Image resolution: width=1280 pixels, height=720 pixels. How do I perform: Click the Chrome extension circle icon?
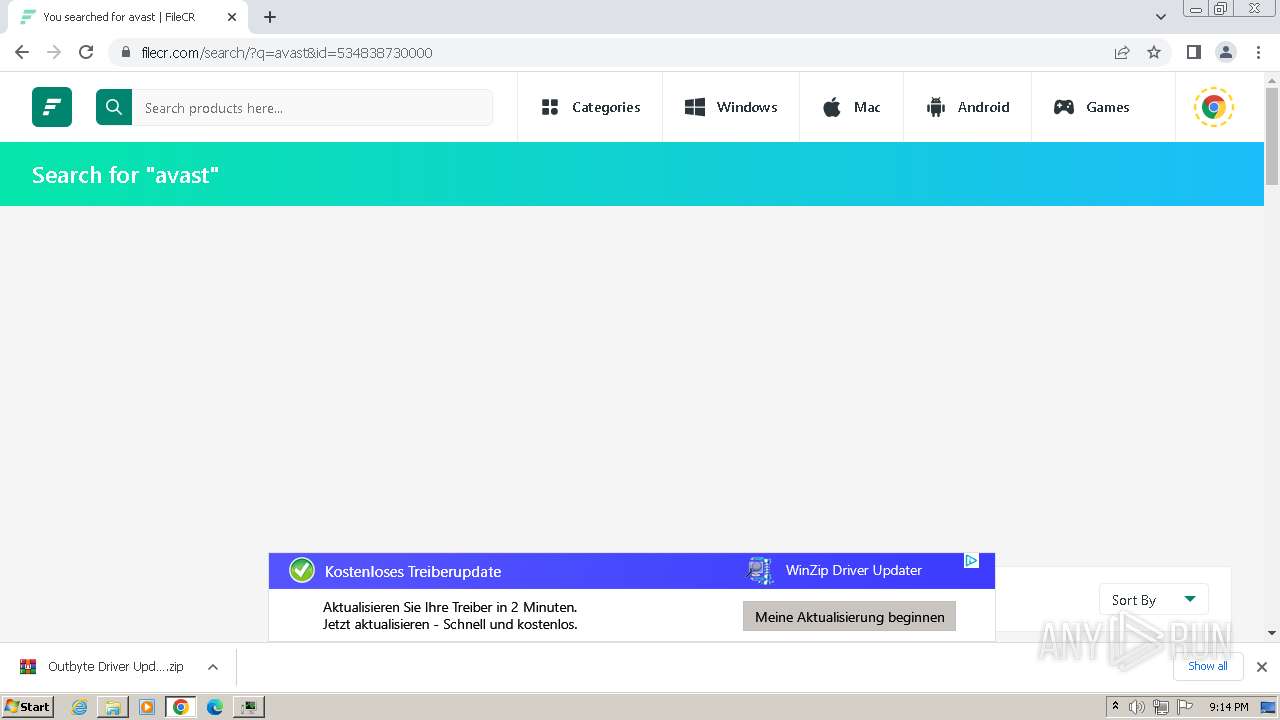[x=1214, y=107]
